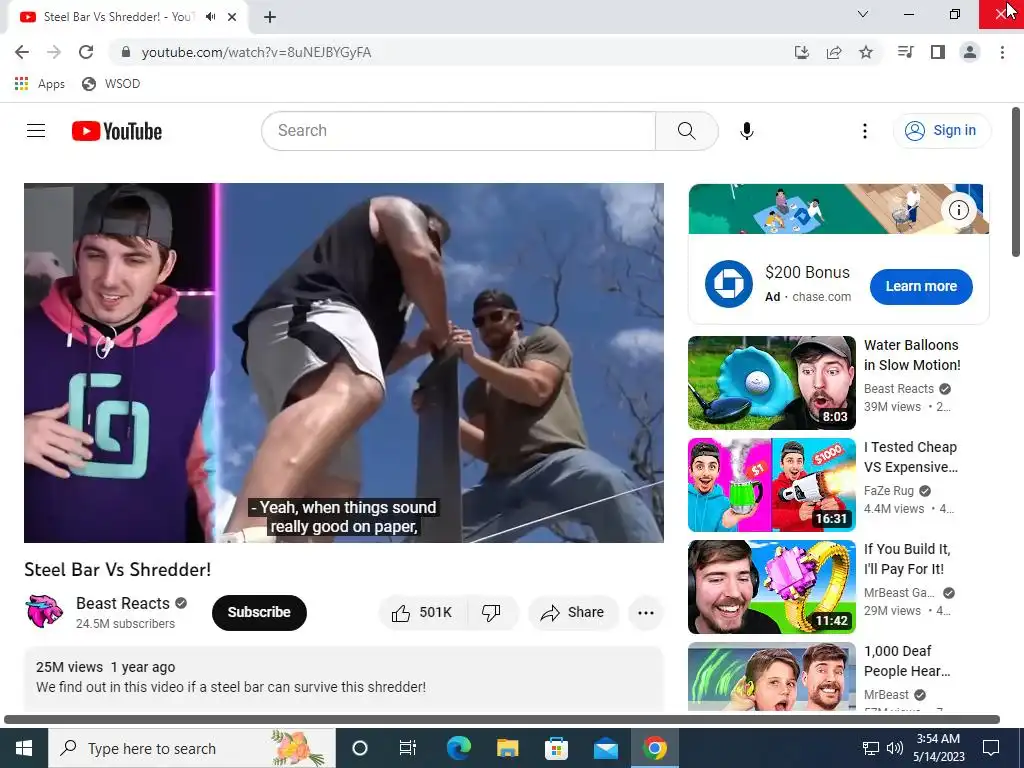Open the Chrome profile avatar
This screenshot has width=1024, height=768.
click(x=970, y=52)
